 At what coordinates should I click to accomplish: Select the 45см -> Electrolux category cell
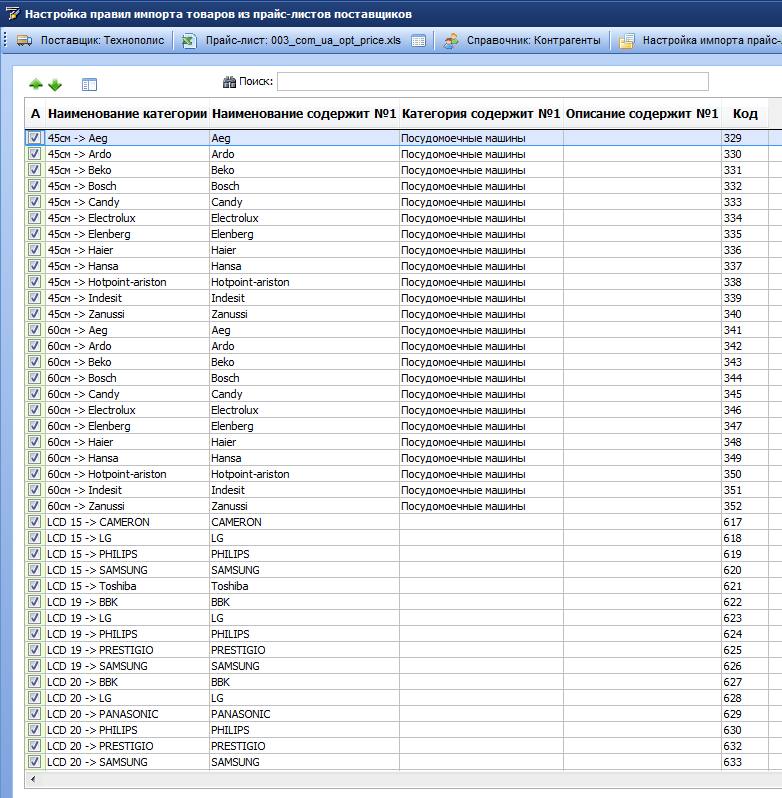[127, 218]
